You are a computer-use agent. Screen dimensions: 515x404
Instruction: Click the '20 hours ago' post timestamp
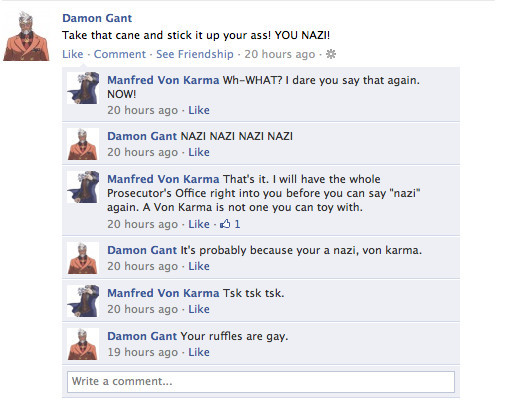coord(280,54)
